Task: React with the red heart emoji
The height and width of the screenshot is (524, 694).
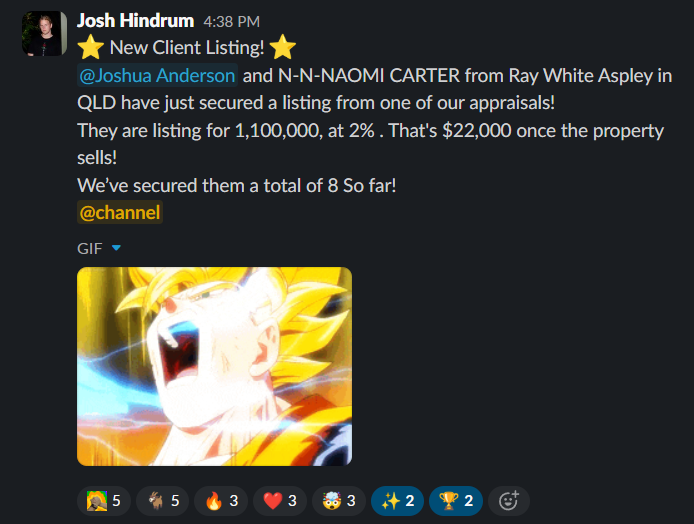Action: point(280,501)
